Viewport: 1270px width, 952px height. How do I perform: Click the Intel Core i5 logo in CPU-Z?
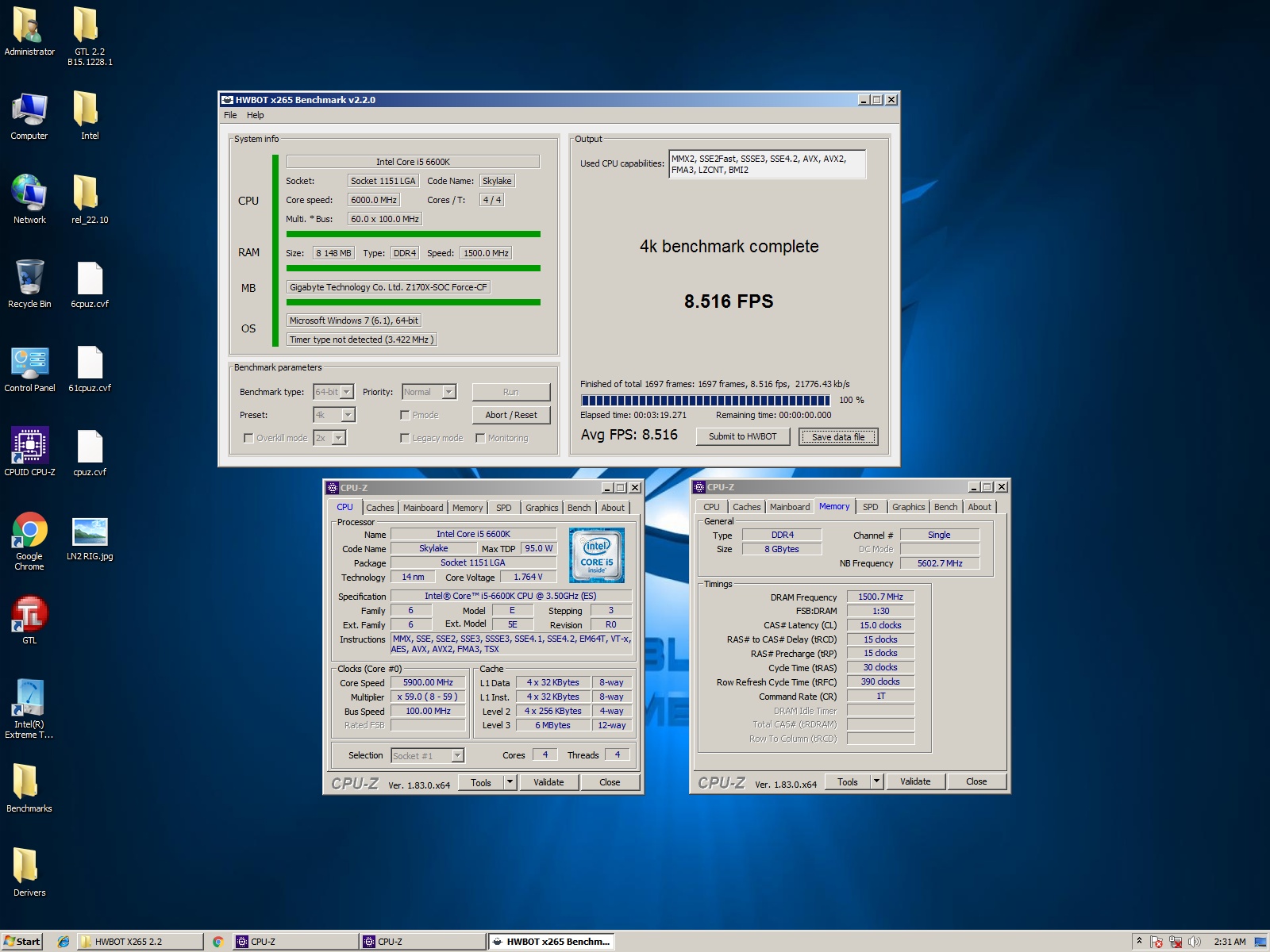597,555
